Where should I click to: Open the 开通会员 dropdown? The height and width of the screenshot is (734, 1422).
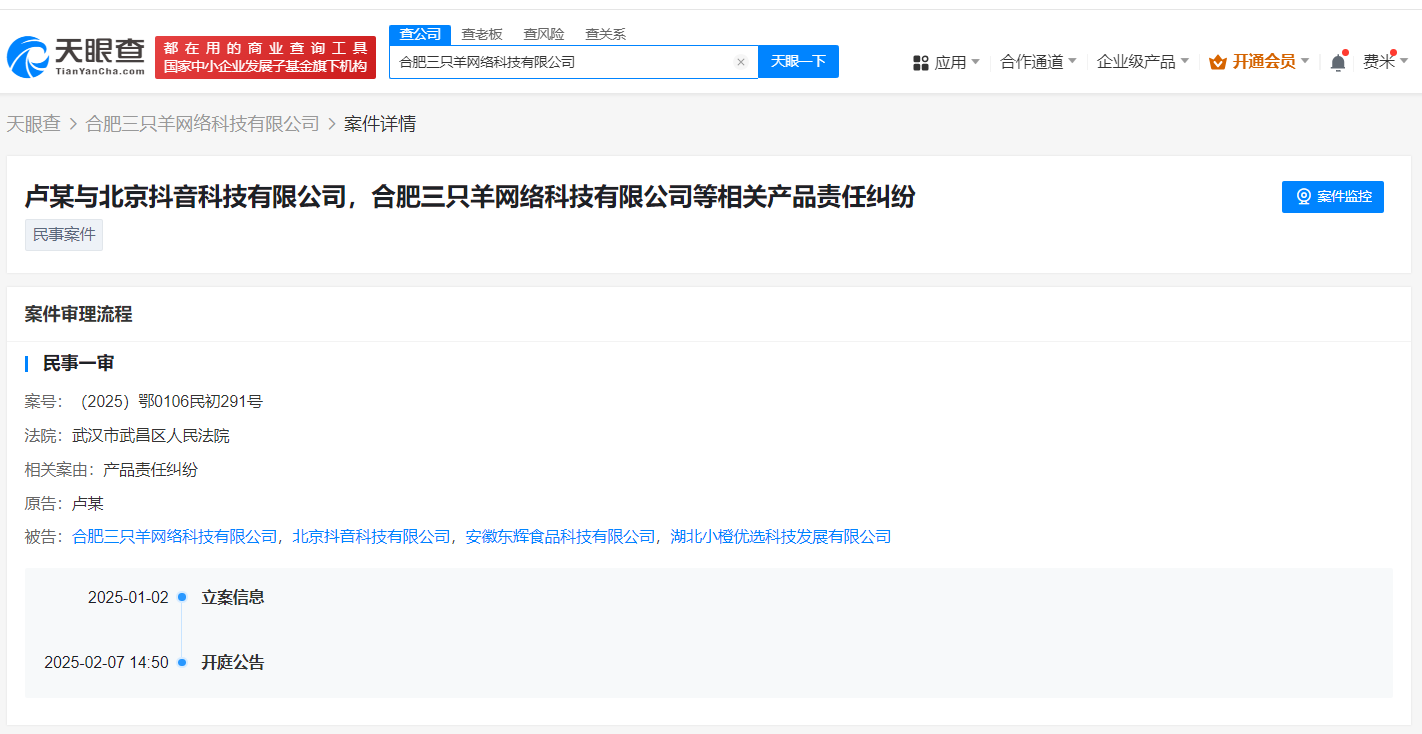coord(1259,62)
